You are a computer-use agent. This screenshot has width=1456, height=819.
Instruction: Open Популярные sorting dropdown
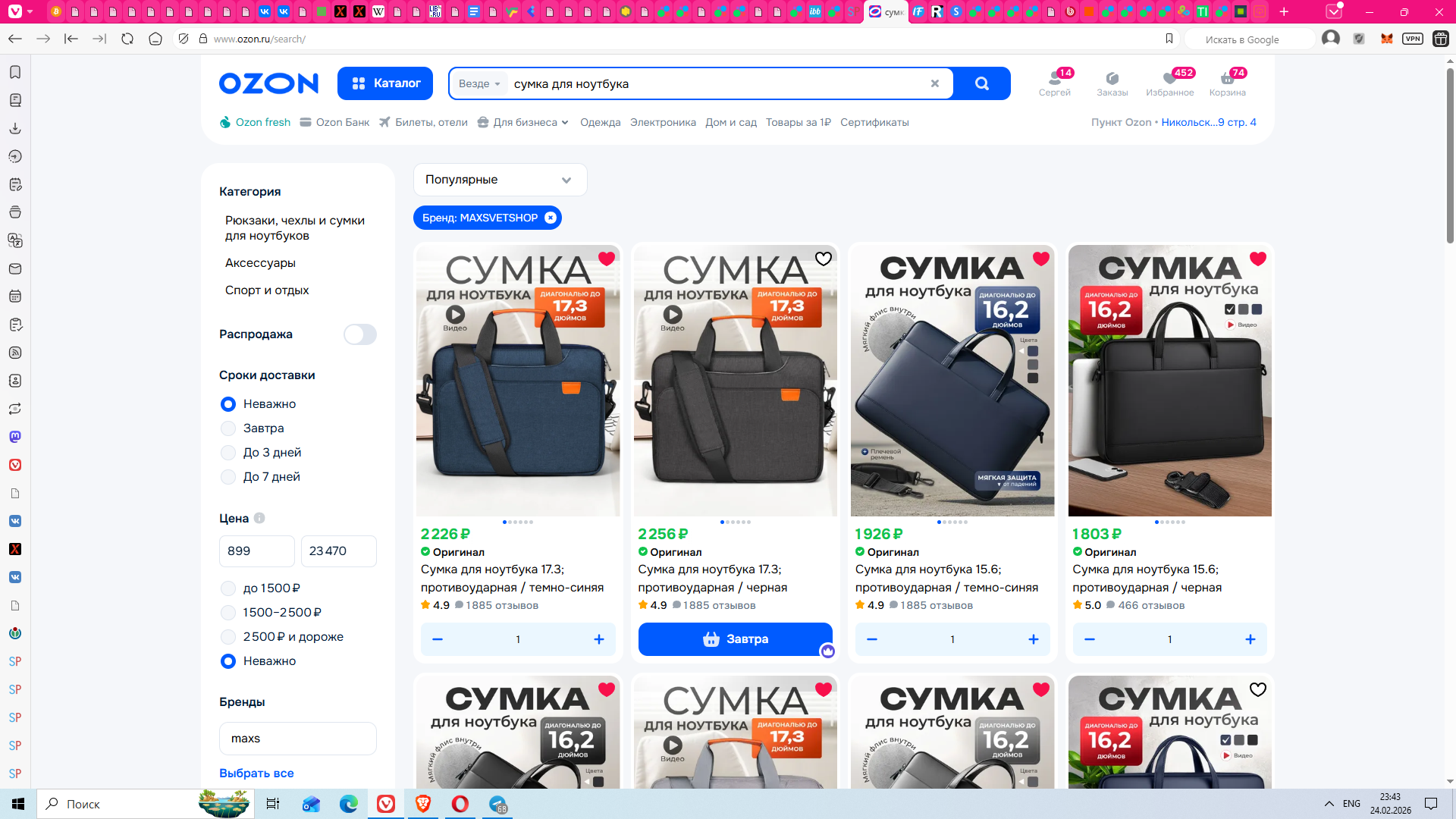coord(500,180)
